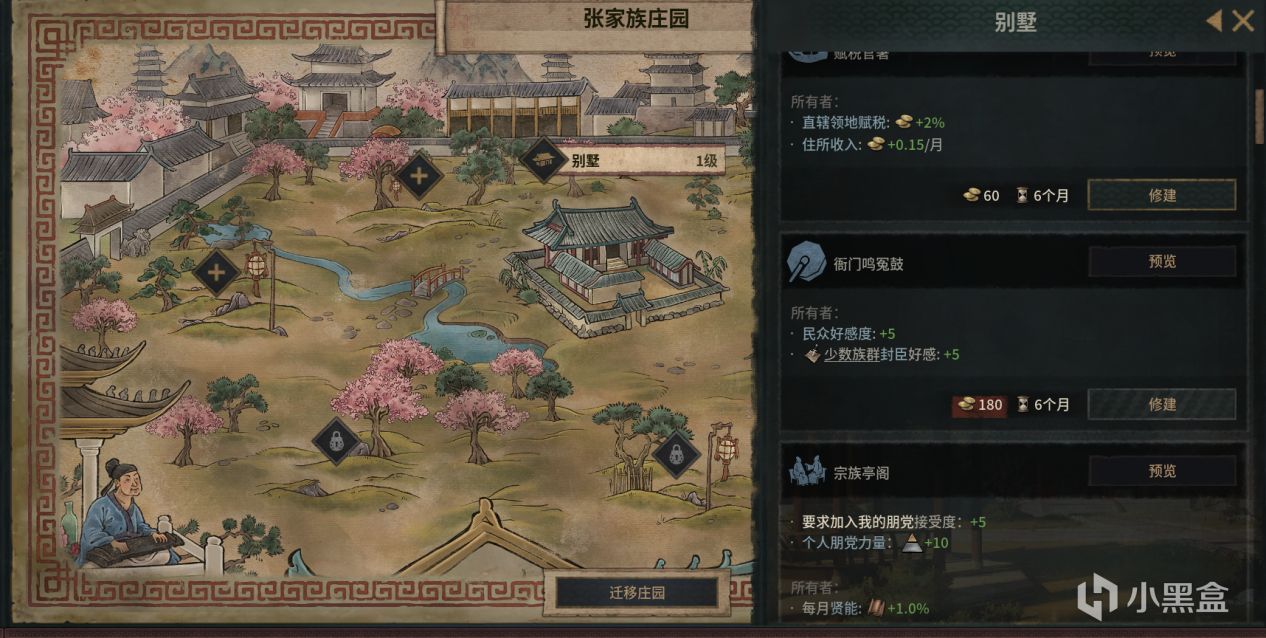Go back using the panel's left arrow
1266x638 pixels.
[x=1213, y=20]
